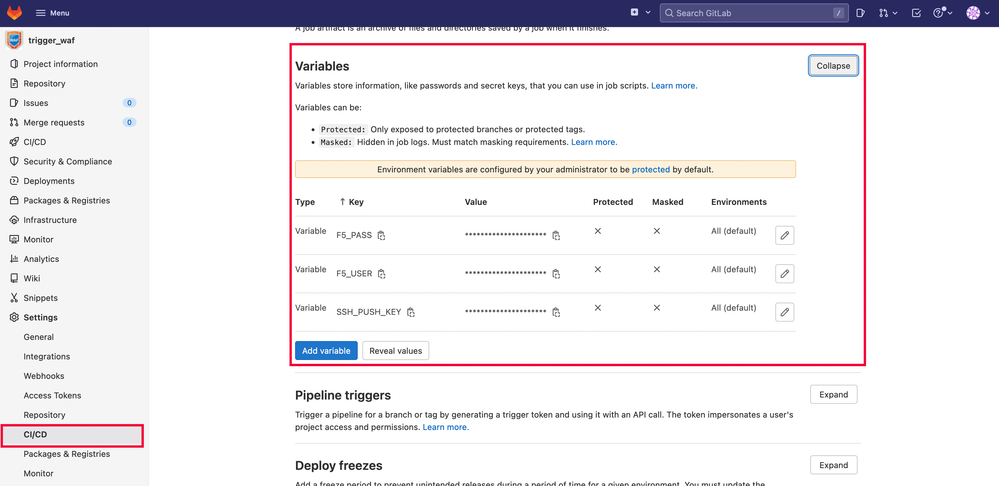Click the Add variable button
Image resolution: width=999 pixels, height=486 pixels.
(326, 351)
